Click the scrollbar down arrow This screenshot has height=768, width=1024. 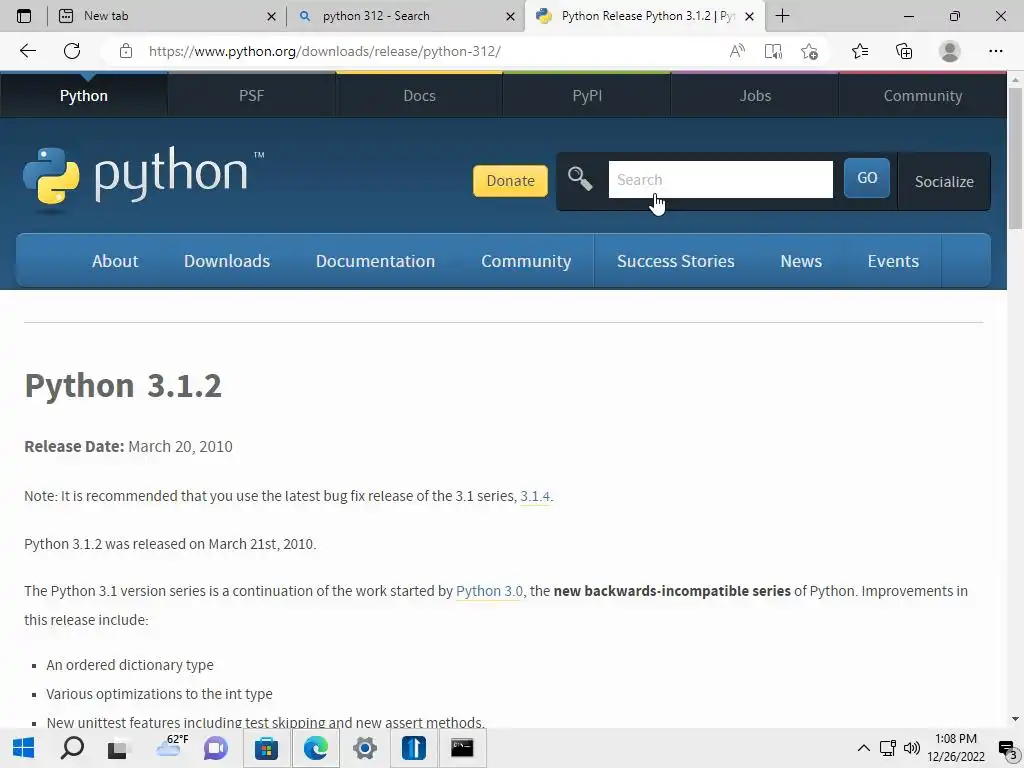[x=1015, y=719]
